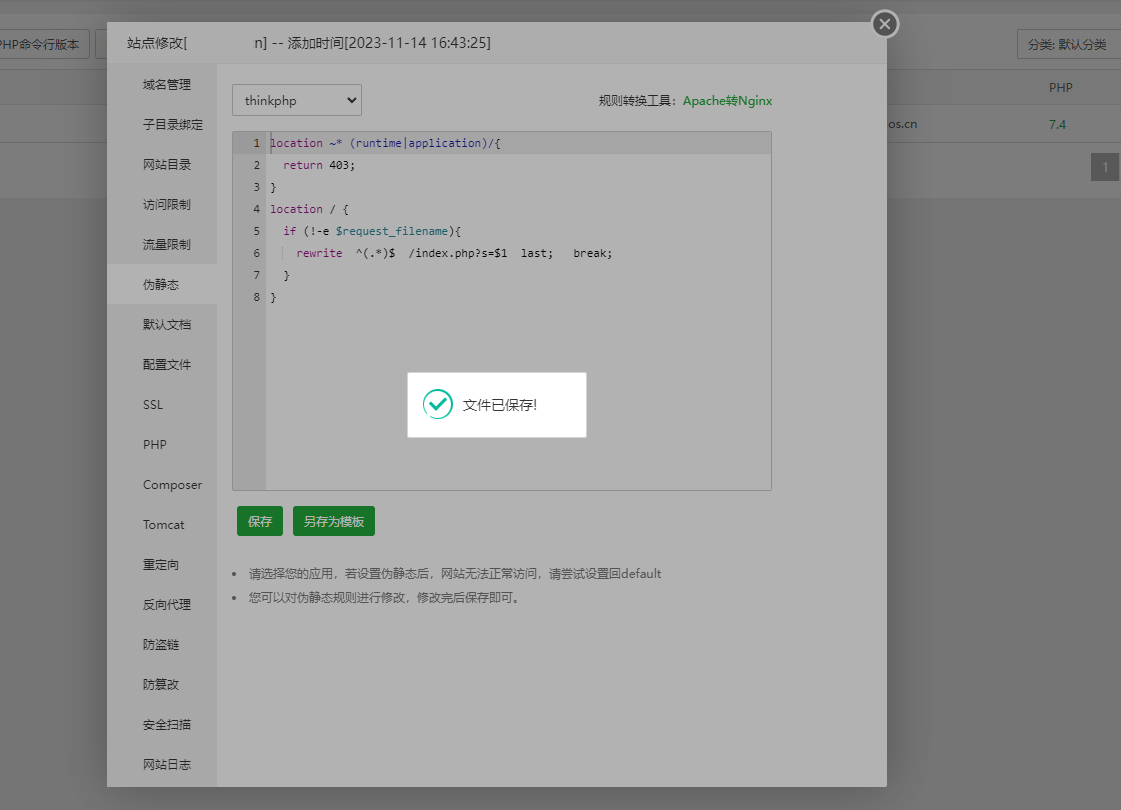Close the site modification dialog
Viewport: 1121px width, 810px height.
(x=884, y=24)
